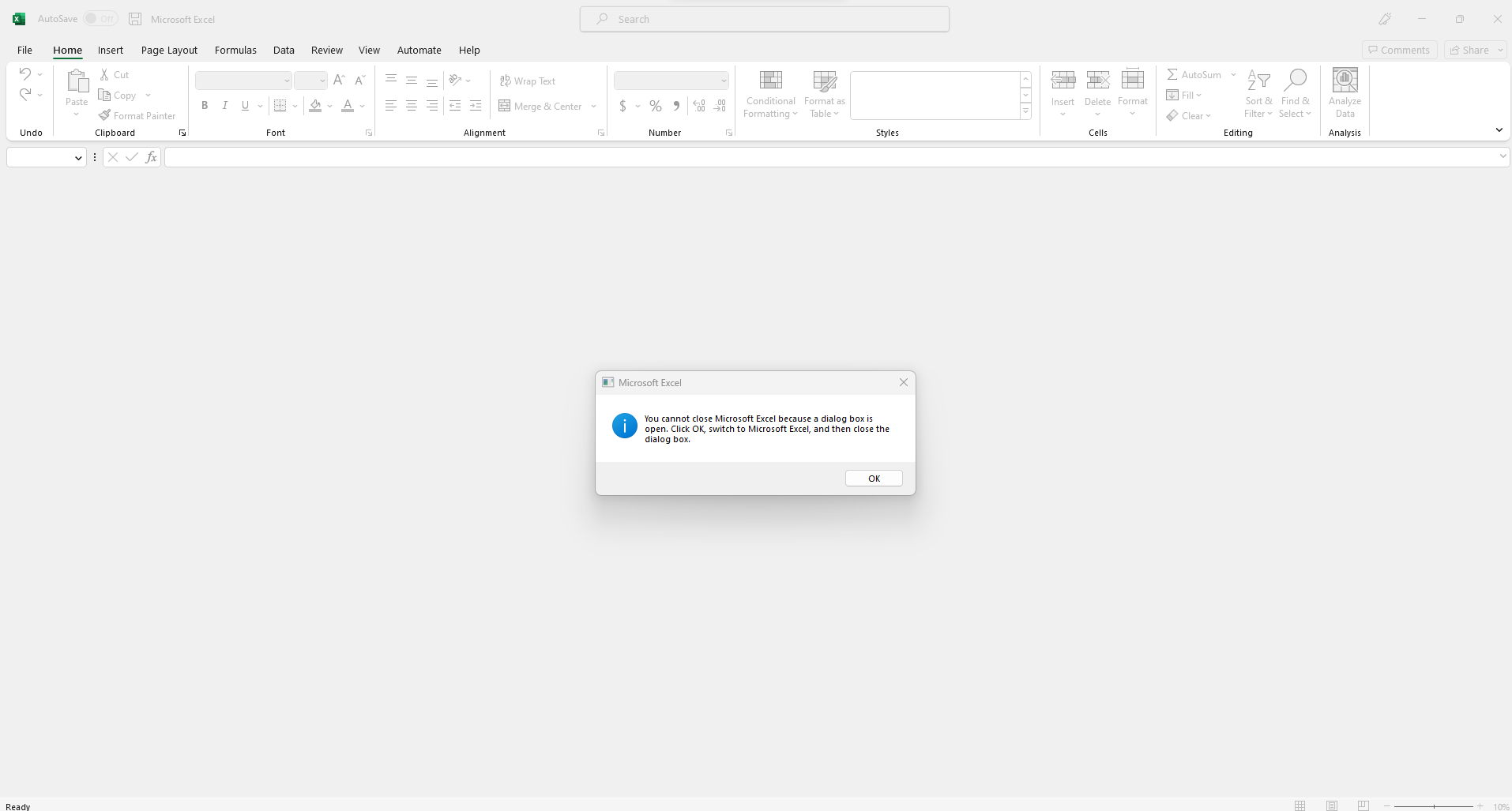Click the Insert Function fx icon
Viewport: 1512px width, 811px height.
tap(151, 157)
